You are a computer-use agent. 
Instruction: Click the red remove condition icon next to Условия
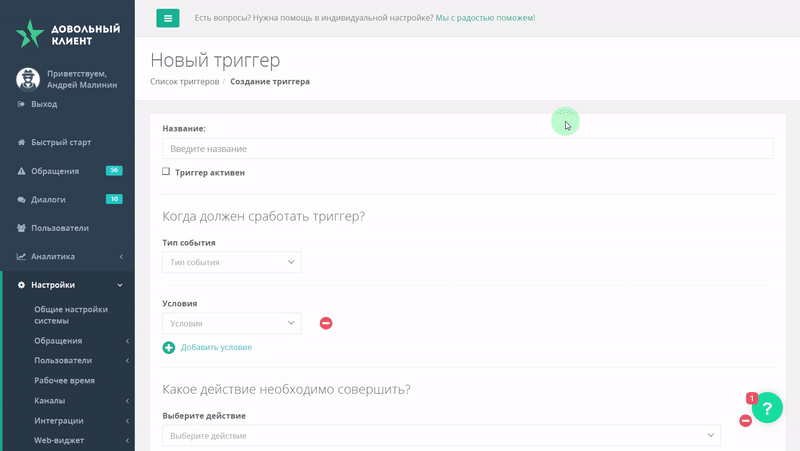coord(326,323)
